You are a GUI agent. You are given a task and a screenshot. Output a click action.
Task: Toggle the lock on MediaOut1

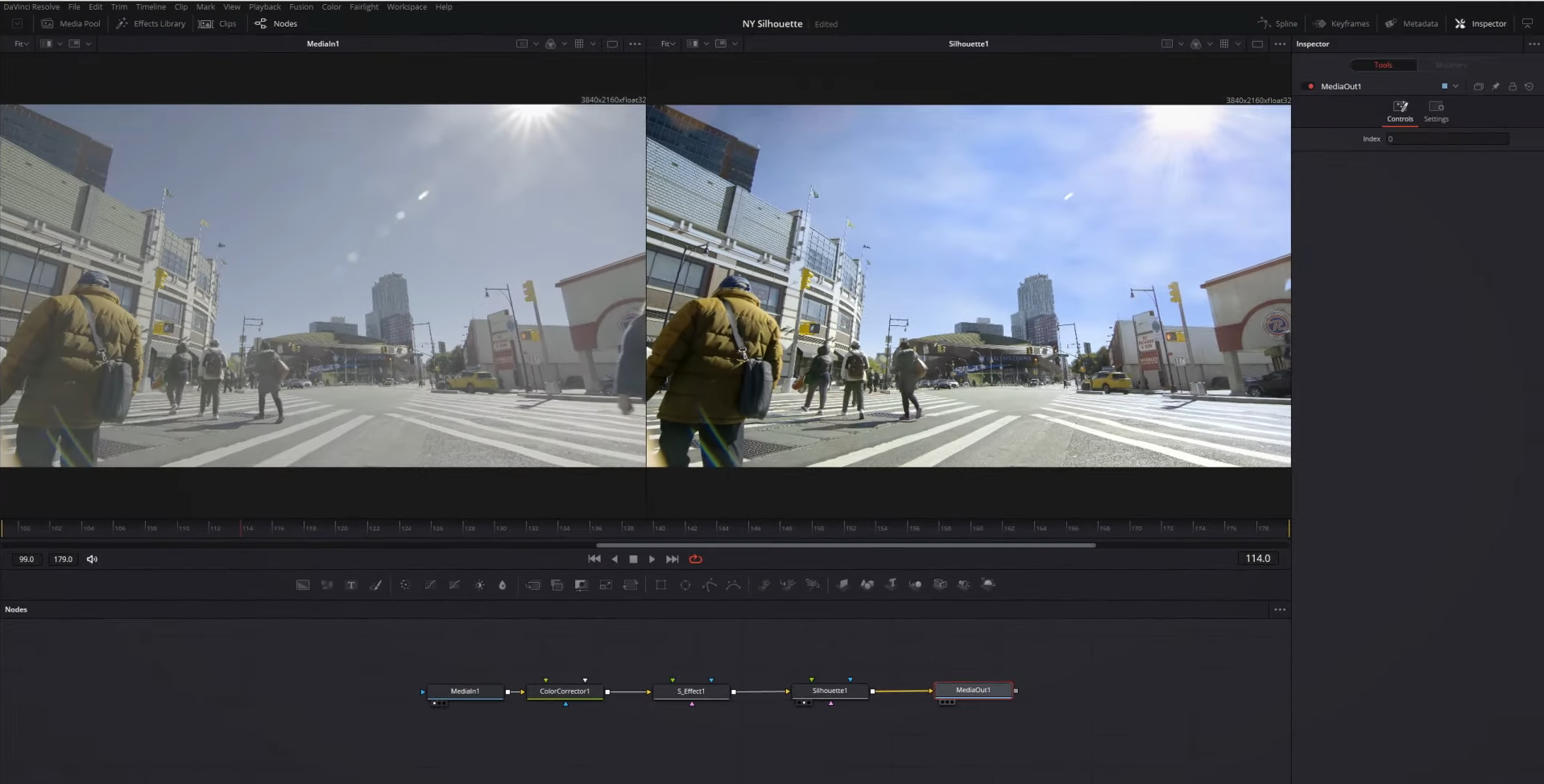(1513, 86)
